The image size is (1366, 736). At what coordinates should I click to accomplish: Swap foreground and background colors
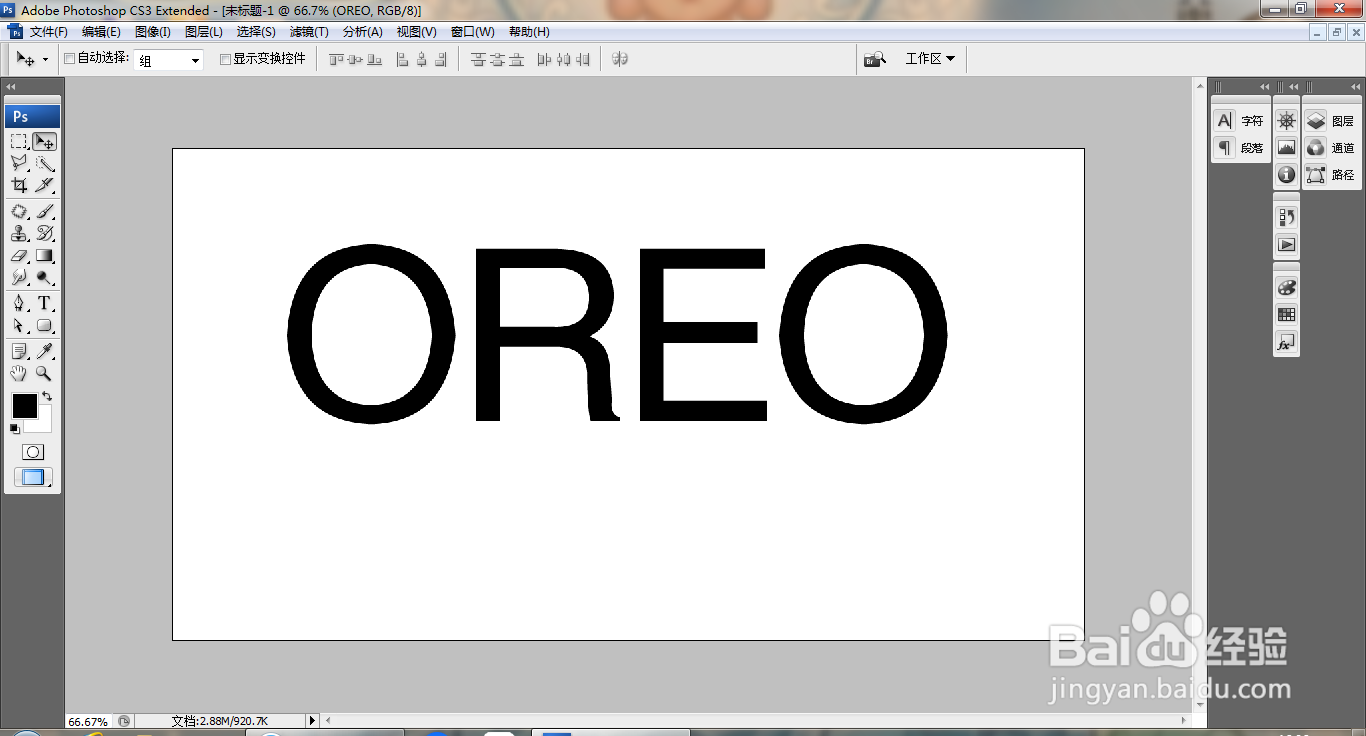[x=47, y=396]
